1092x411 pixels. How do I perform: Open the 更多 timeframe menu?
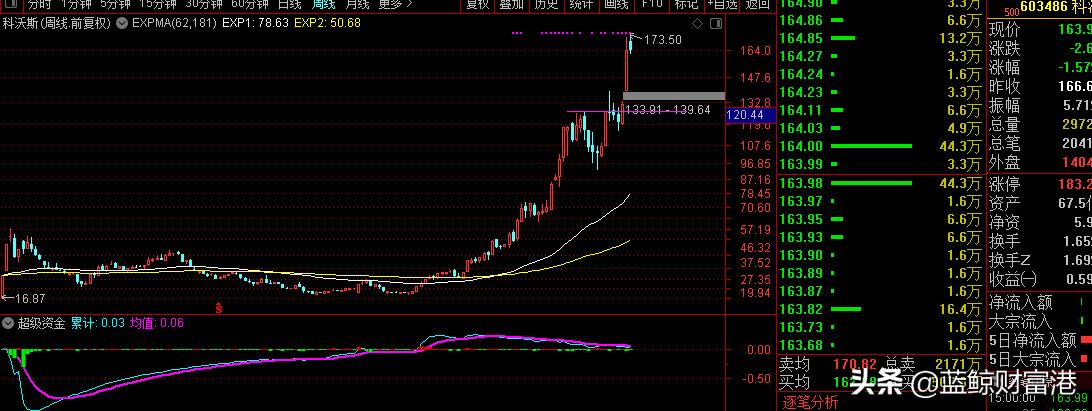coord(396,4)
